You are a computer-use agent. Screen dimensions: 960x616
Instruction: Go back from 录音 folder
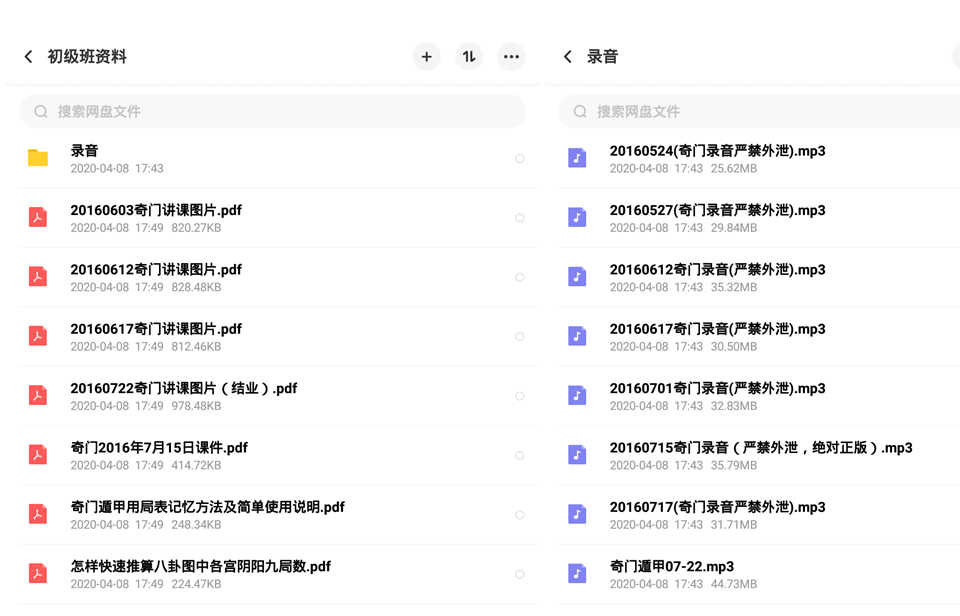pos(568,57)
